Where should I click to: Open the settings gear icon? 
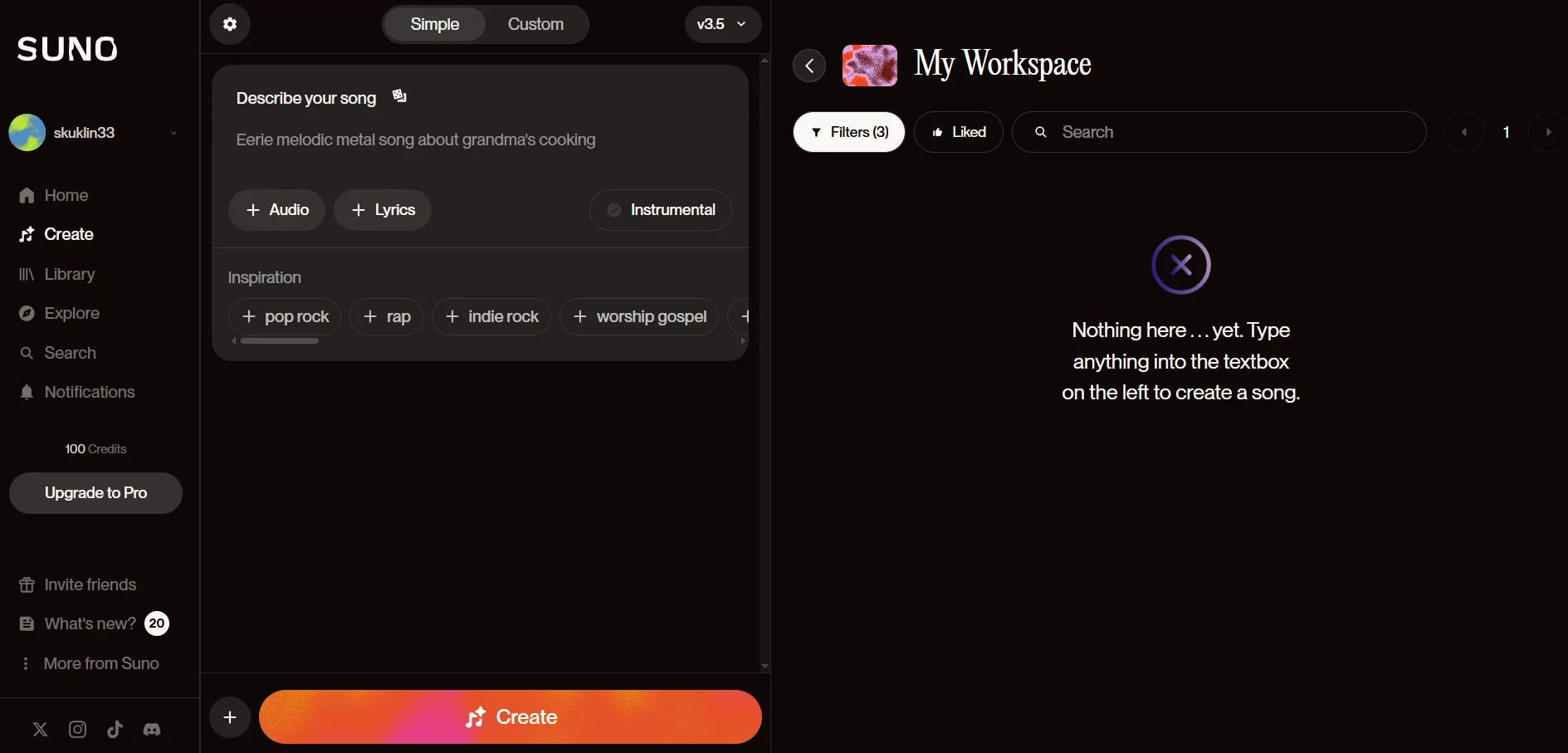click(x=230, y=24)
